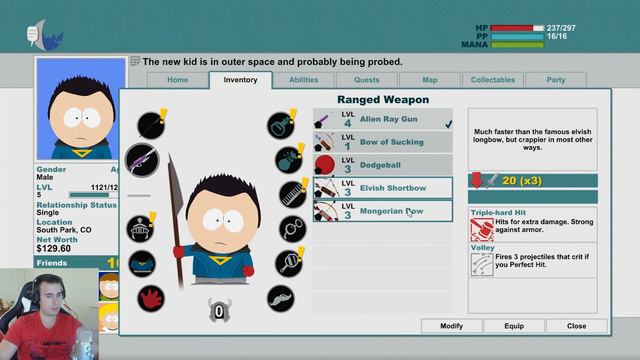The height and width of the screenshot is (360, 640).
Task: Open the helmet equipment slot
Action: [140, 229]
